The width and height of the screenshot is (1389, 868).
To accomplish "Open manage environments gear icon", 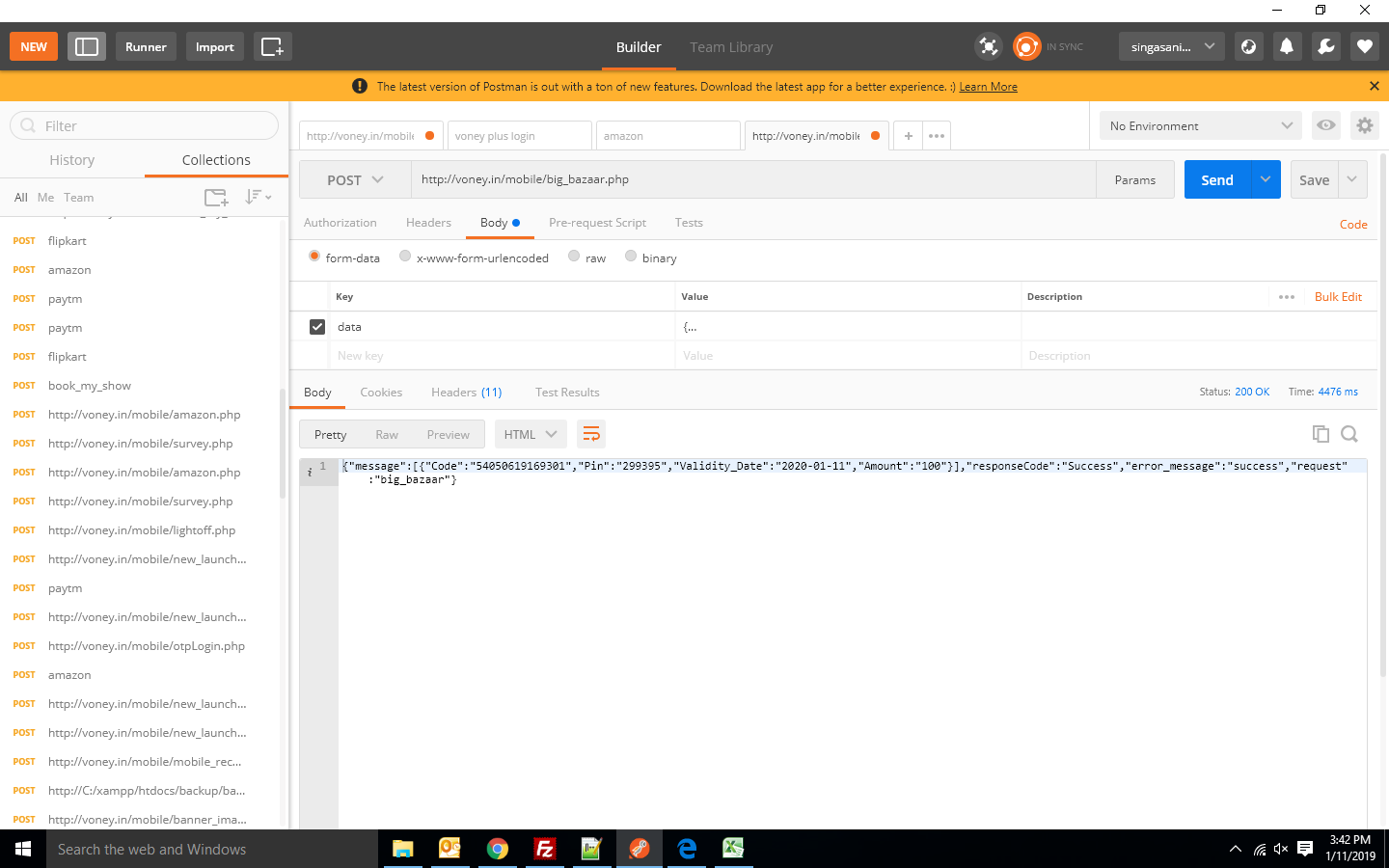I will coord(1364,125).
